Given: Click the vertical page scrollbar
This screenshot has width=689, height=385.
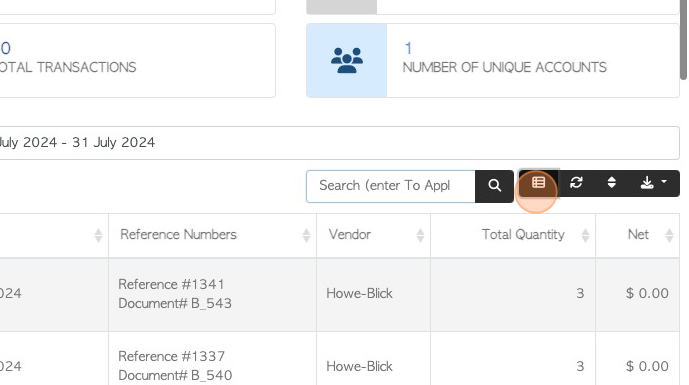Looking at the screenshot, I should point(683,40).
